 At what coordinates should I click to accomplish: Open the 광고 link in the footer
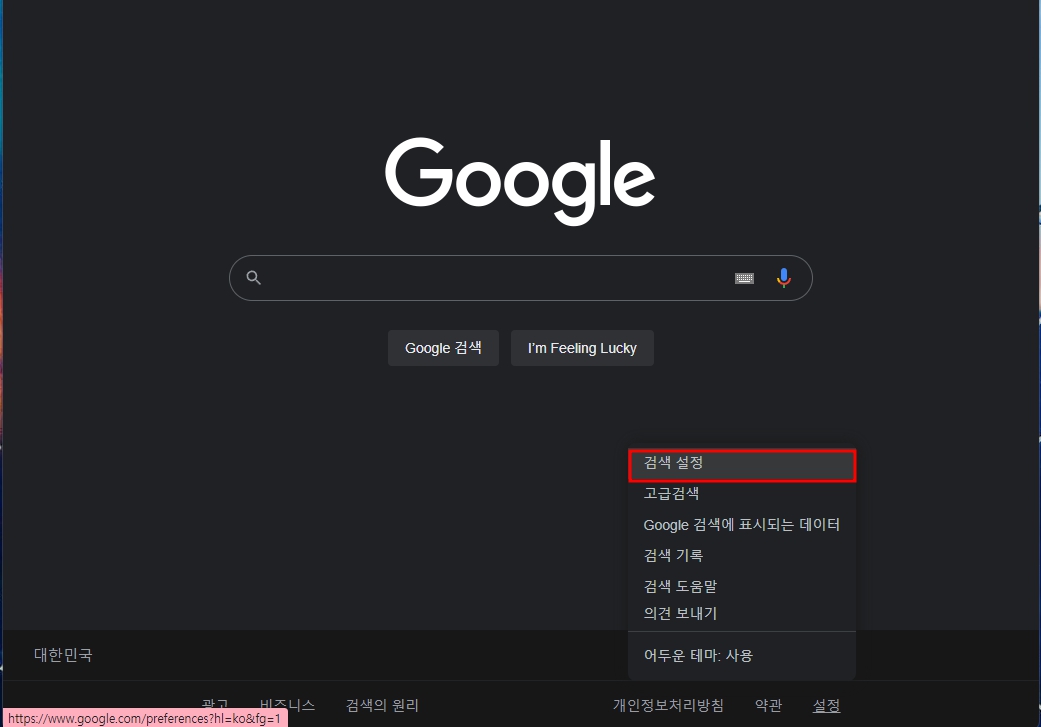click(215, 705)
